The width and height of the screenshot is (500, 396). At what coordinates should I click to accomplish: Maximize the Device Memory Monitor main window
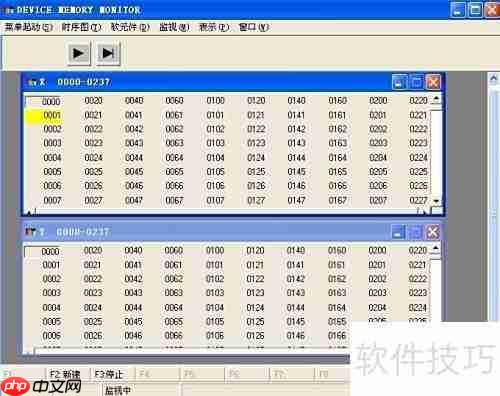[x=475, y=9]
